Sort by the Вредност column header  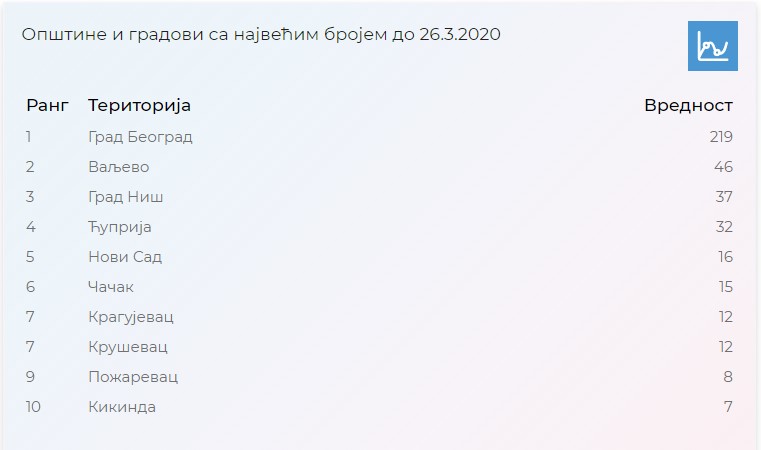point(688,105)
